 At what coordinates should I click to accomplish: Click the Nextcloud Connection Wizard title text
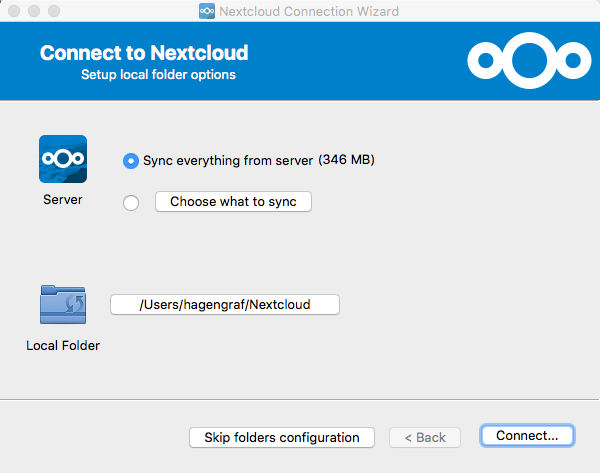pyautogui.click(x=309, y=11)
